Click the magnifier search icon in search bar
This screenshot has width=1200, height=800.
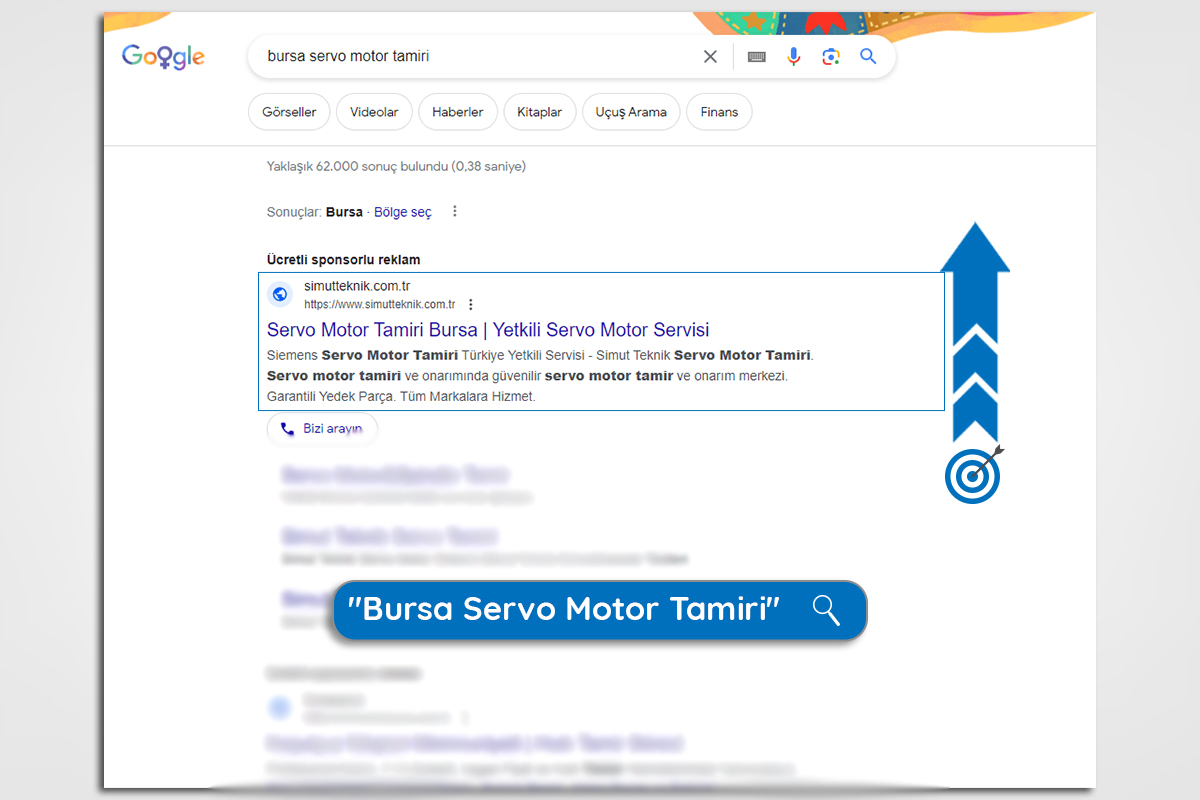tap(868, 57)
